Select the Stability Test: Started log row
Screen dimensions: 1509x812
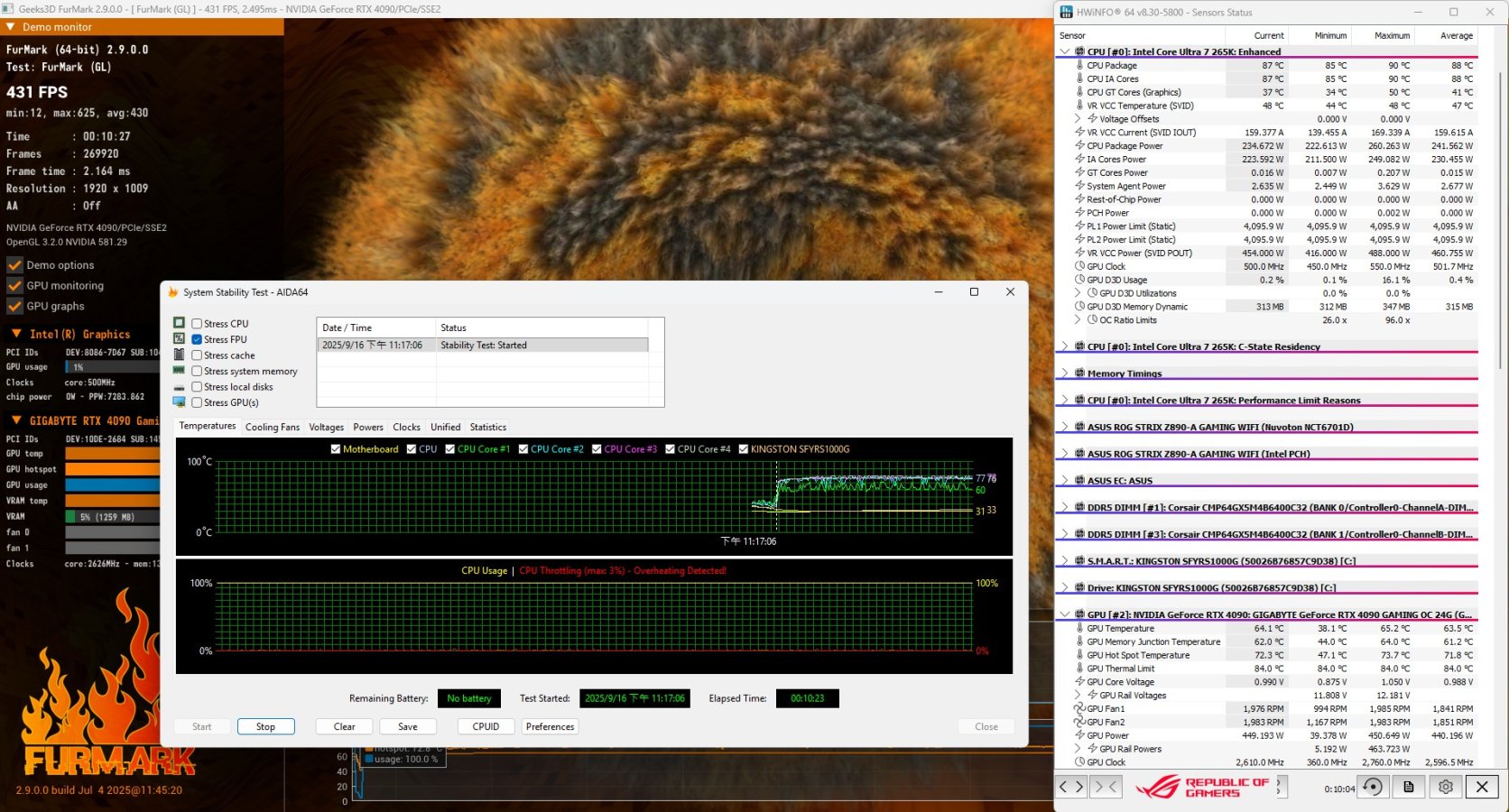pyautogui.click(x=483, y=346)
